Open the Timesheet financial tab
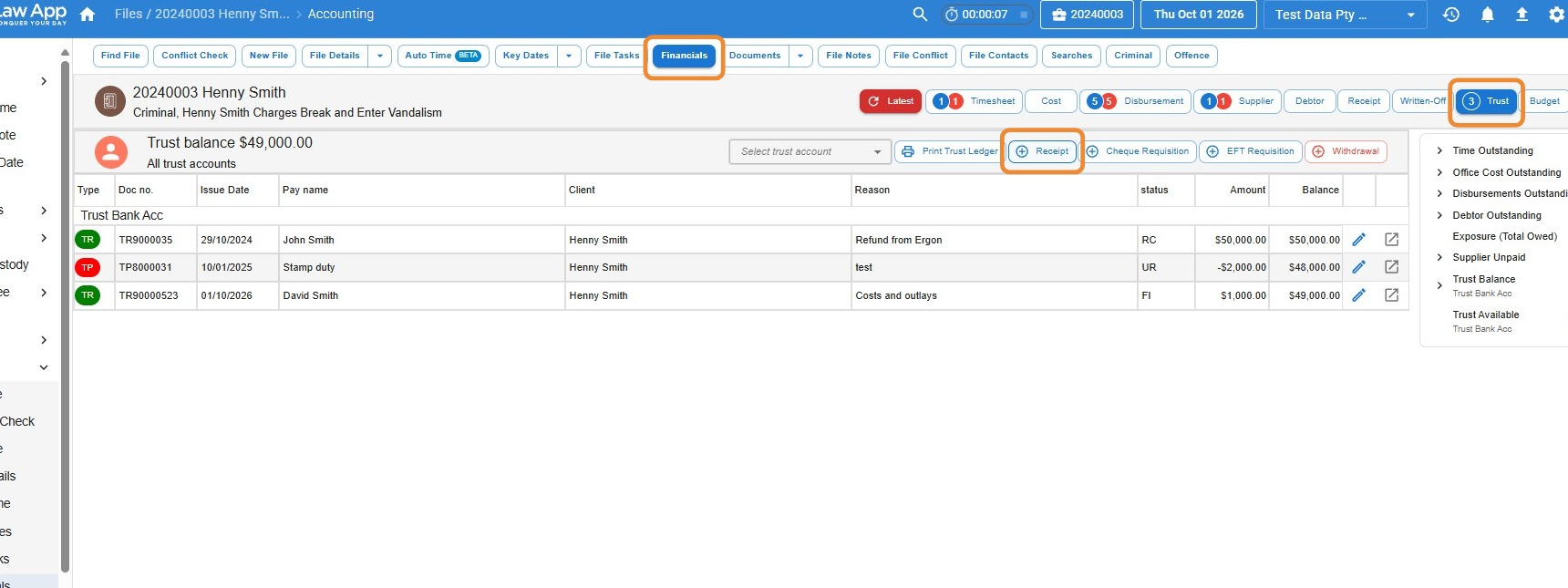1568x588 pixels. (974, 101)
